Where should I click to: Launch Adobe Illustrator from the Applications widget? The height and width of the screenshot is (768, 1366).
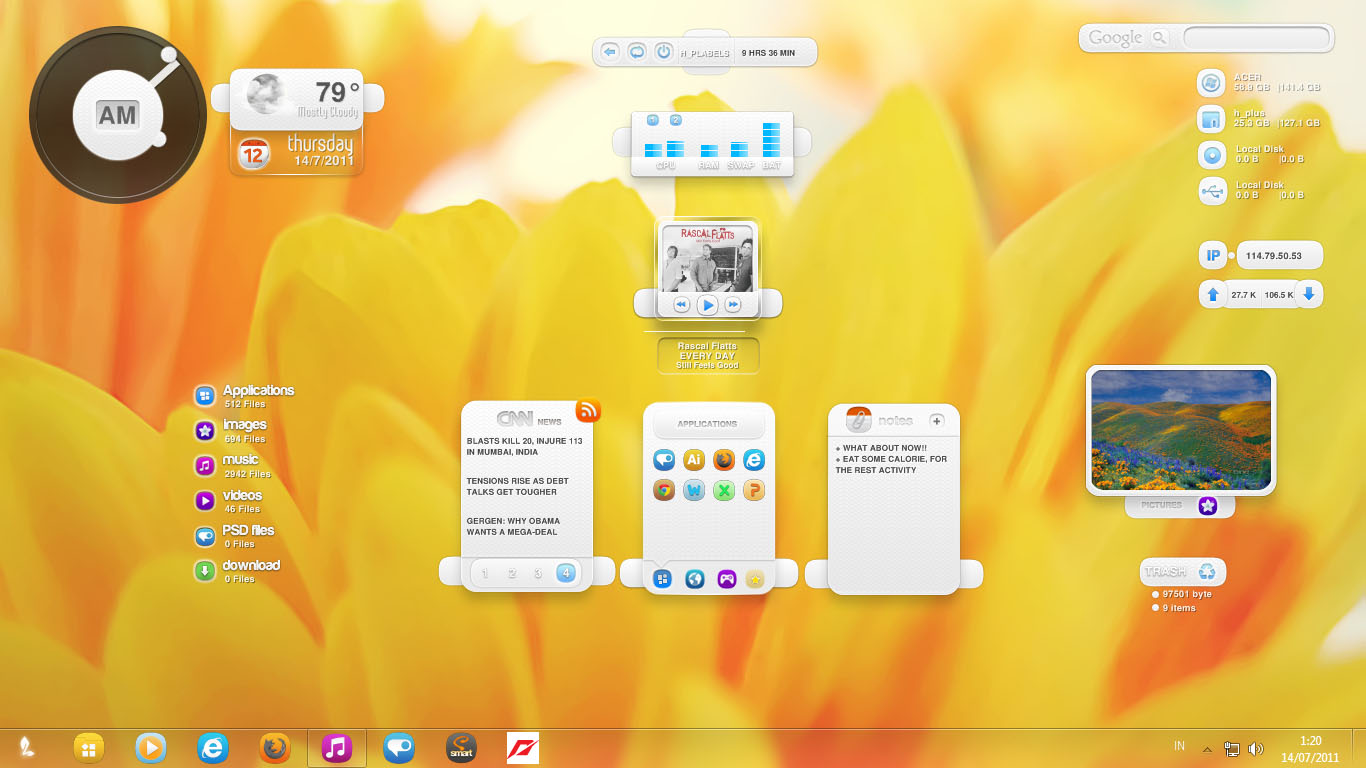point(694,460)
